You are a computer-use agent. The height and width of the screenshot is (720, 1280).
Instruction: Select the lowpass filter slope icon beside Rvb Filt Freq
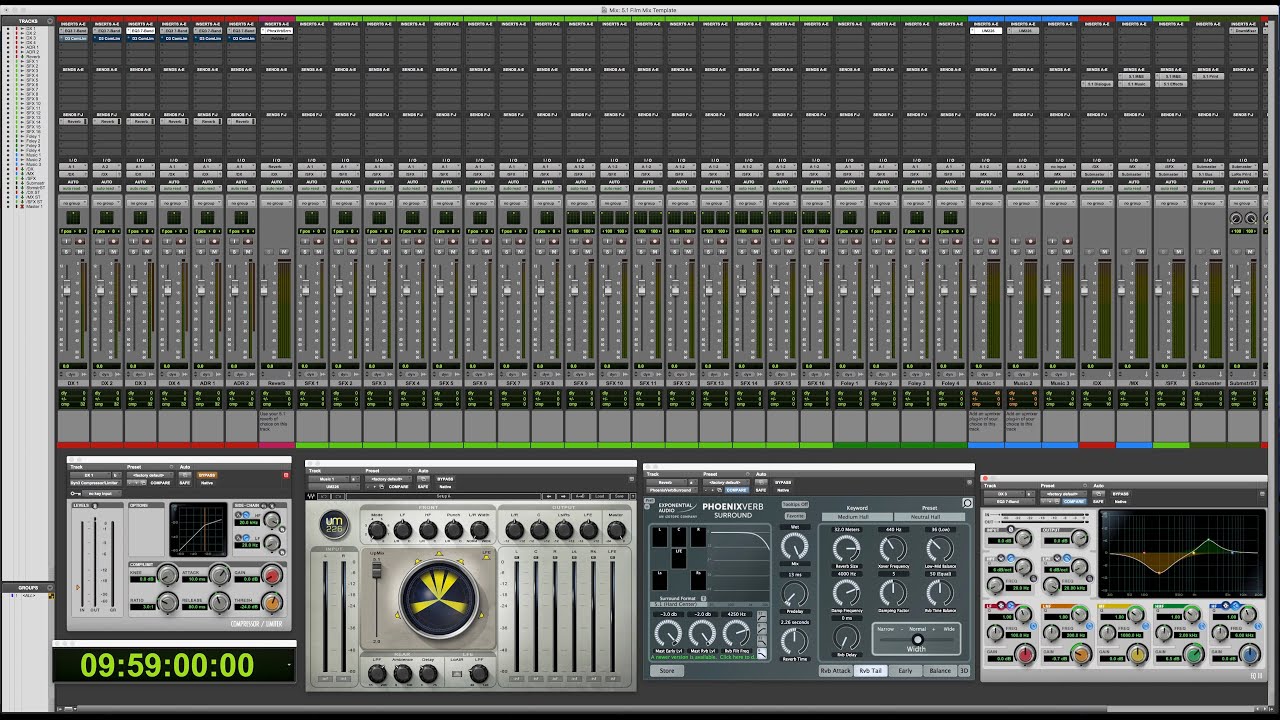pyautogui.click(x=763, y=652)
